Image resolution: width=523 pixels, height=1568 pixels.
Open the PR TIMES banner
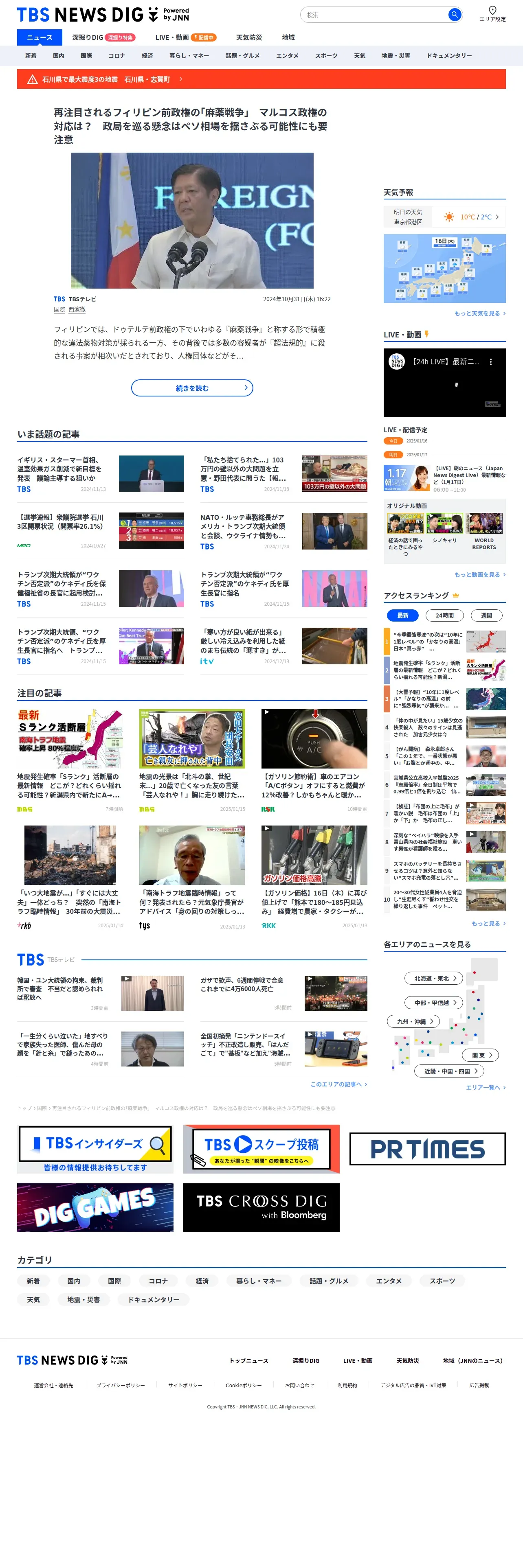(x=427, y=1149)
